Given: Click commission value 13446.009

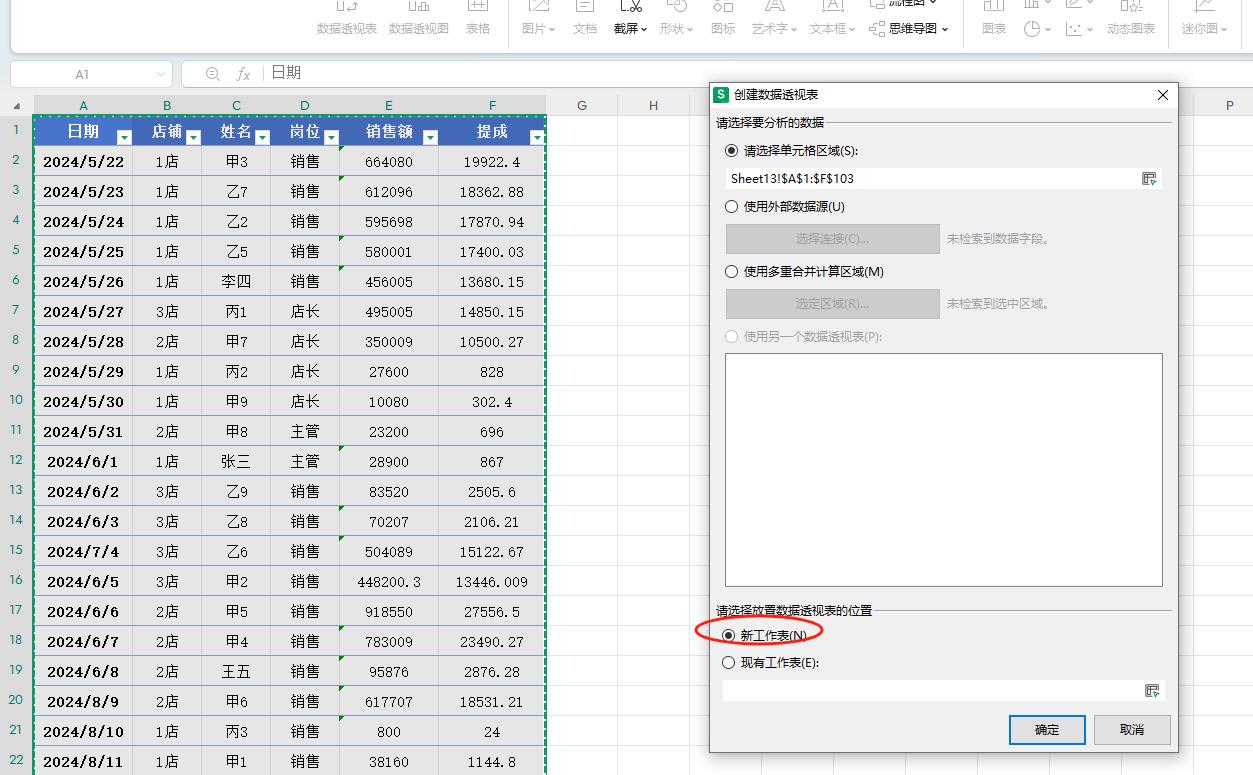Looking at the screenshot, I should coord(492,582).
